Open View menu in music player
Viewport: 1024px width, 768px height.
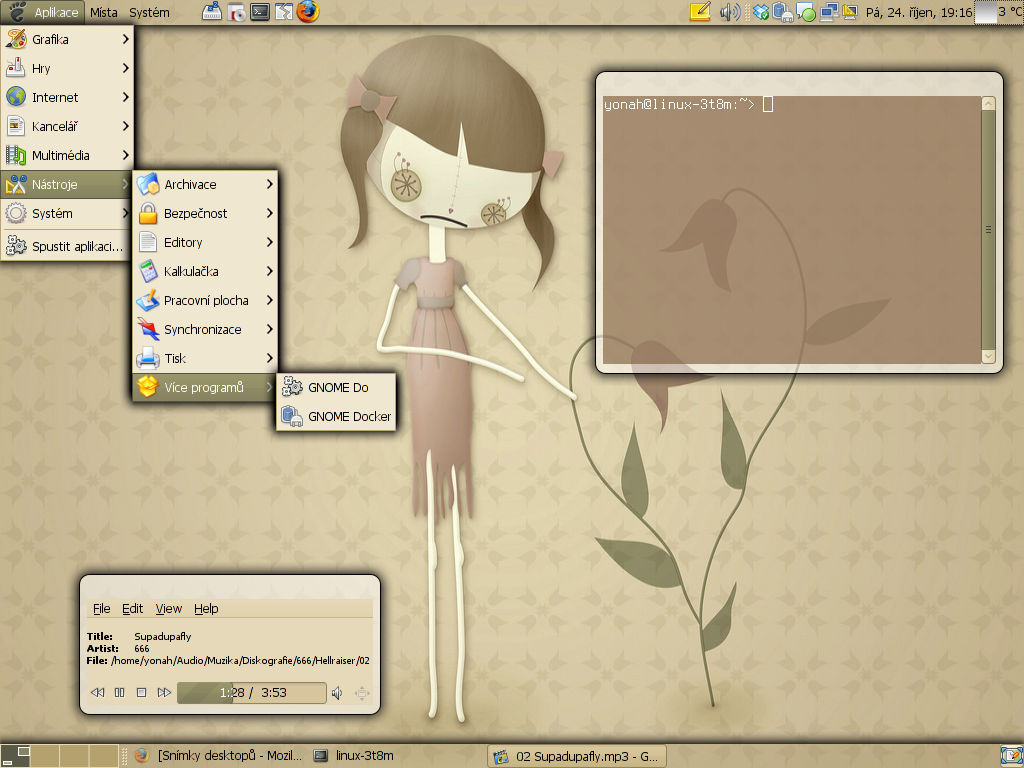click(x=168, y=609)
